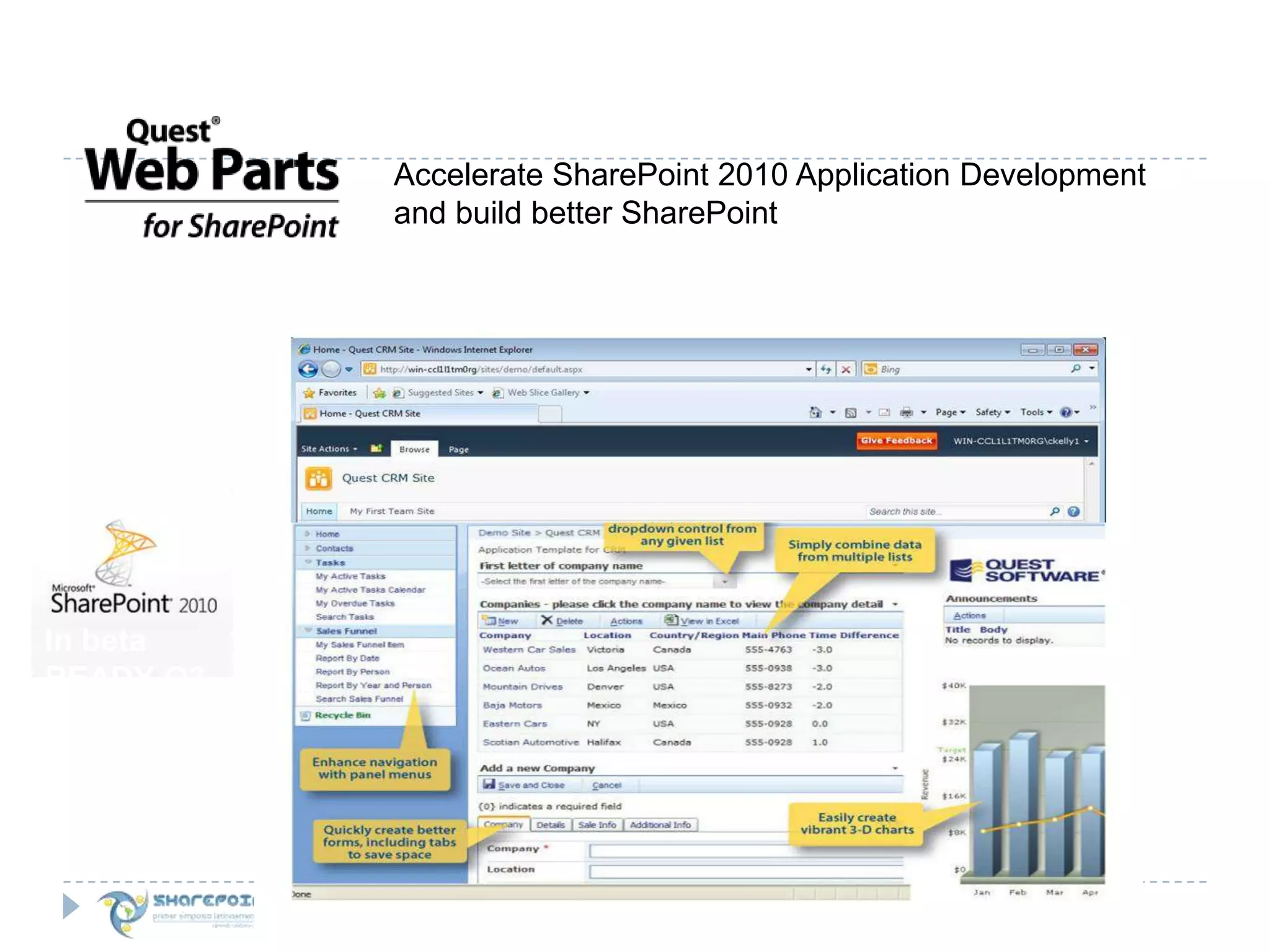The width and height of the screenshot is (1270, 952).
Task: Switch to the Browse ribbon tab
Action: pos(414,449)
